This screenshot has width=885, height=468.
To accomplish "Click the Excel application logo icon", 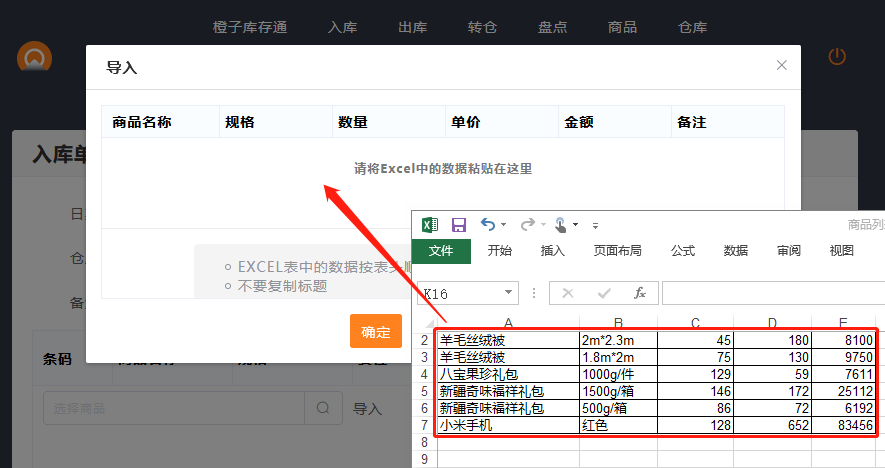I will pos(430,225).
